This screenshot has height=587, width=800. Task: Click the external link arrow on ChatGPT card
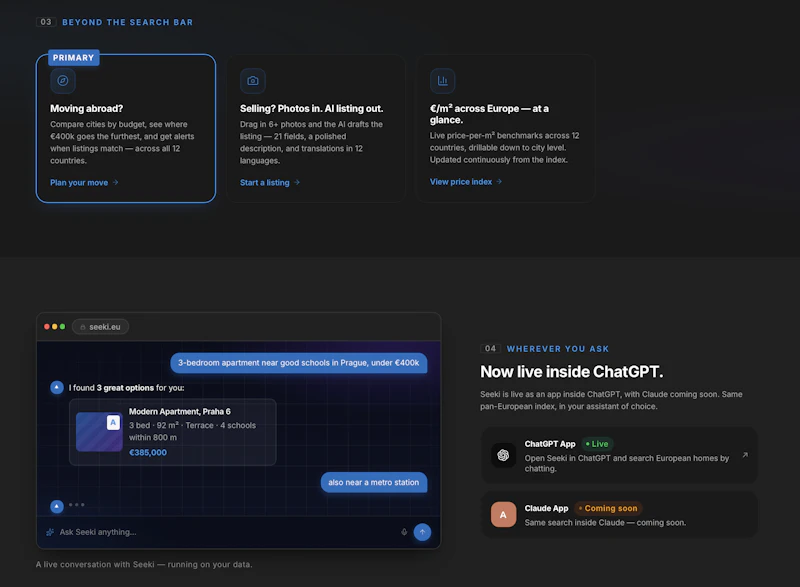coord(745,454)
